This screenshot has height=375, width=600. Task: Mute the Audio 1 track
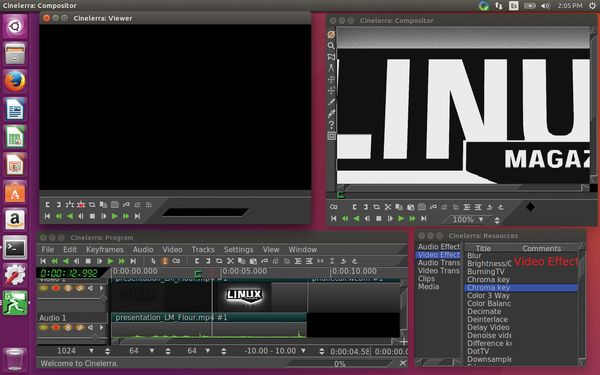[90, 328]
